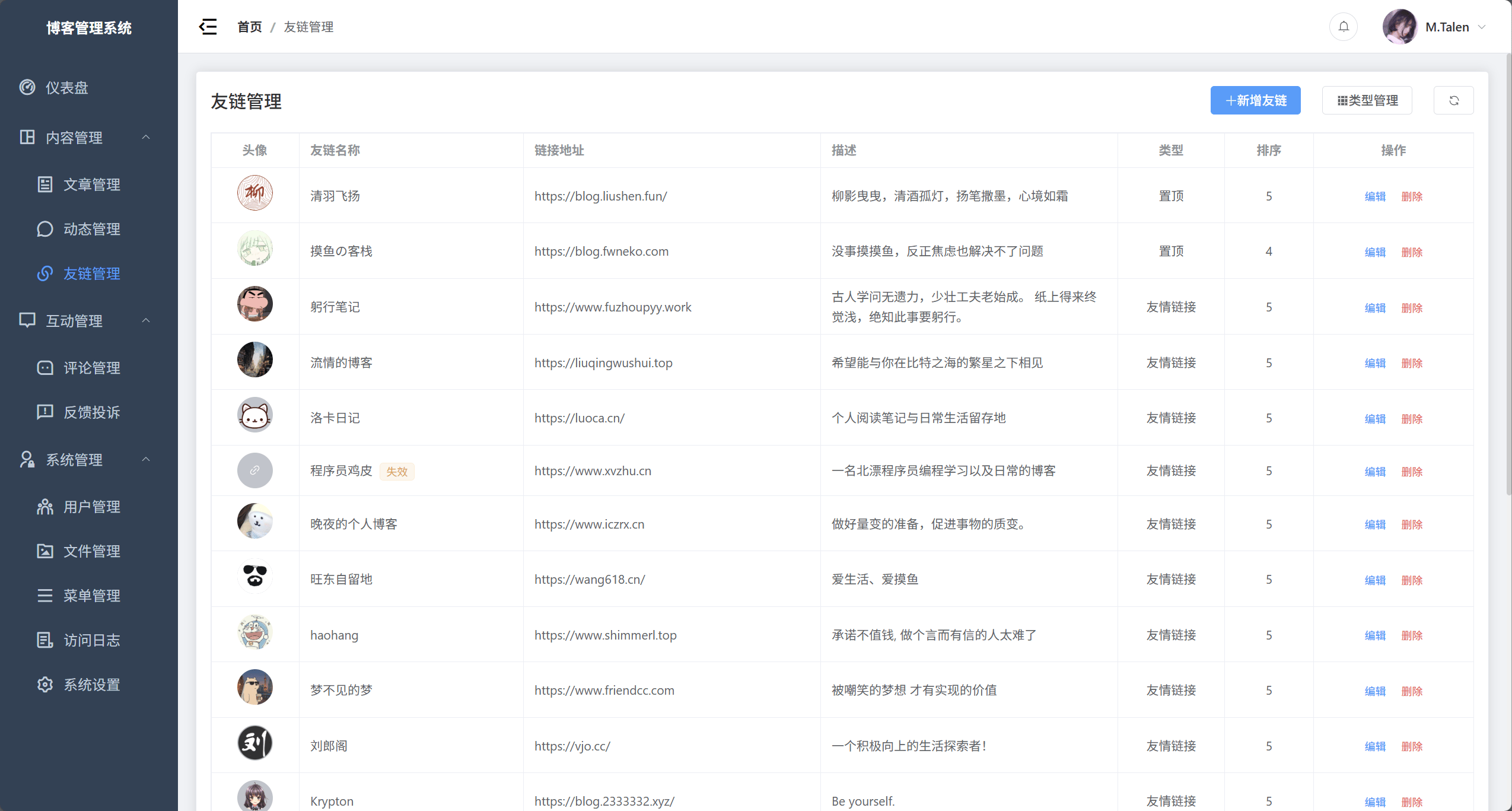
Task: Select the 文章管理 article icon
Action: coord(45,184)
